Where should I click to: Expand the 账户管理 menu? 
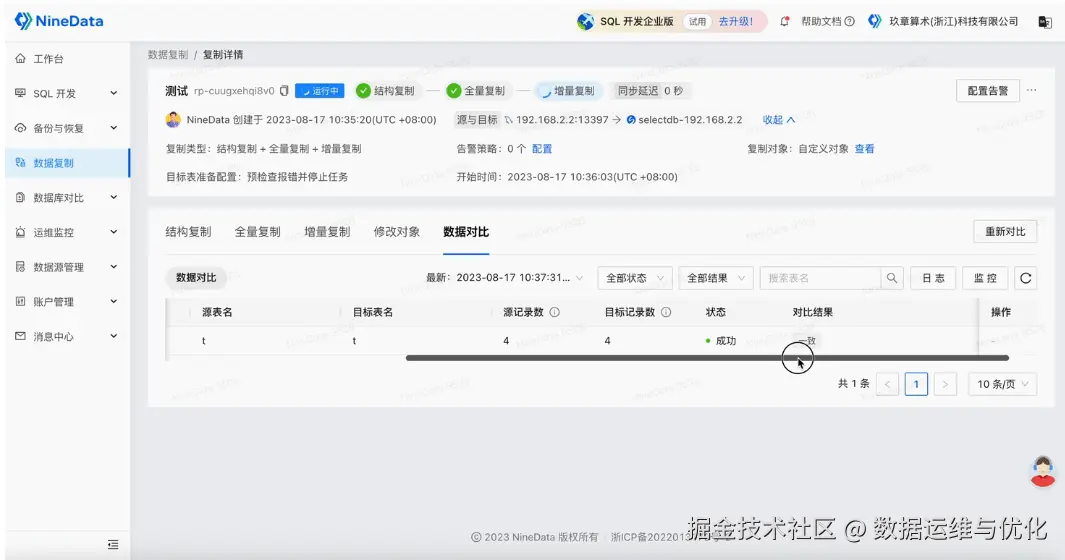click(x=113, y=301)
